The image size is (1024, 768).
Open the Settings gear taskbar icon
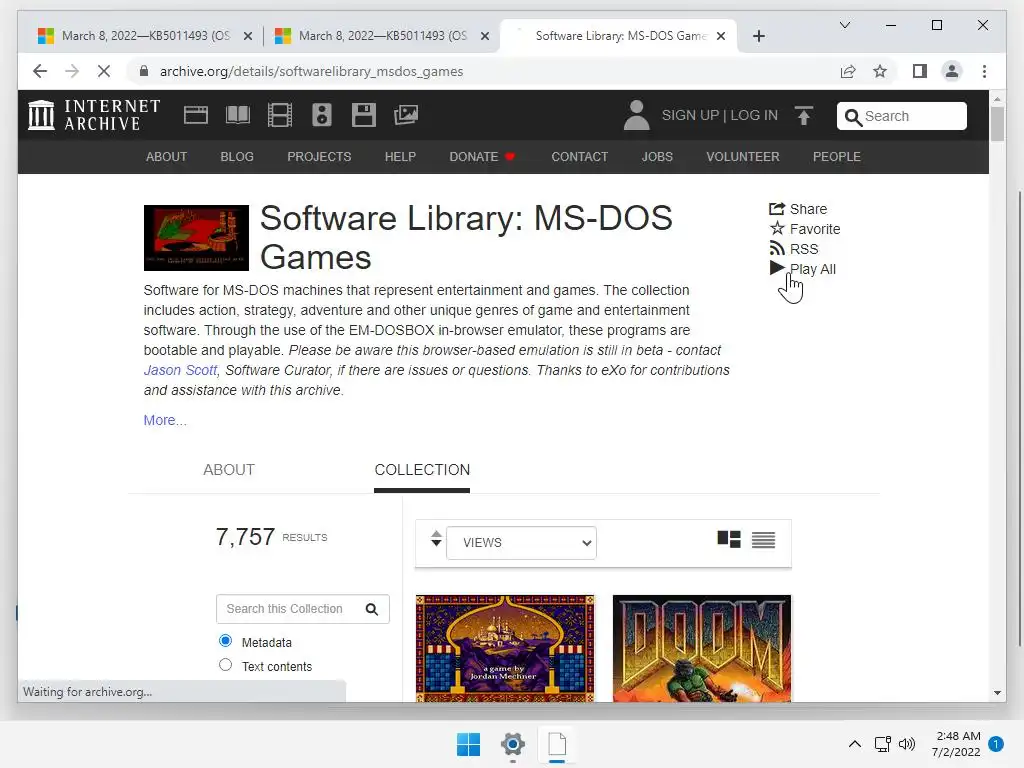pos(513,744)
